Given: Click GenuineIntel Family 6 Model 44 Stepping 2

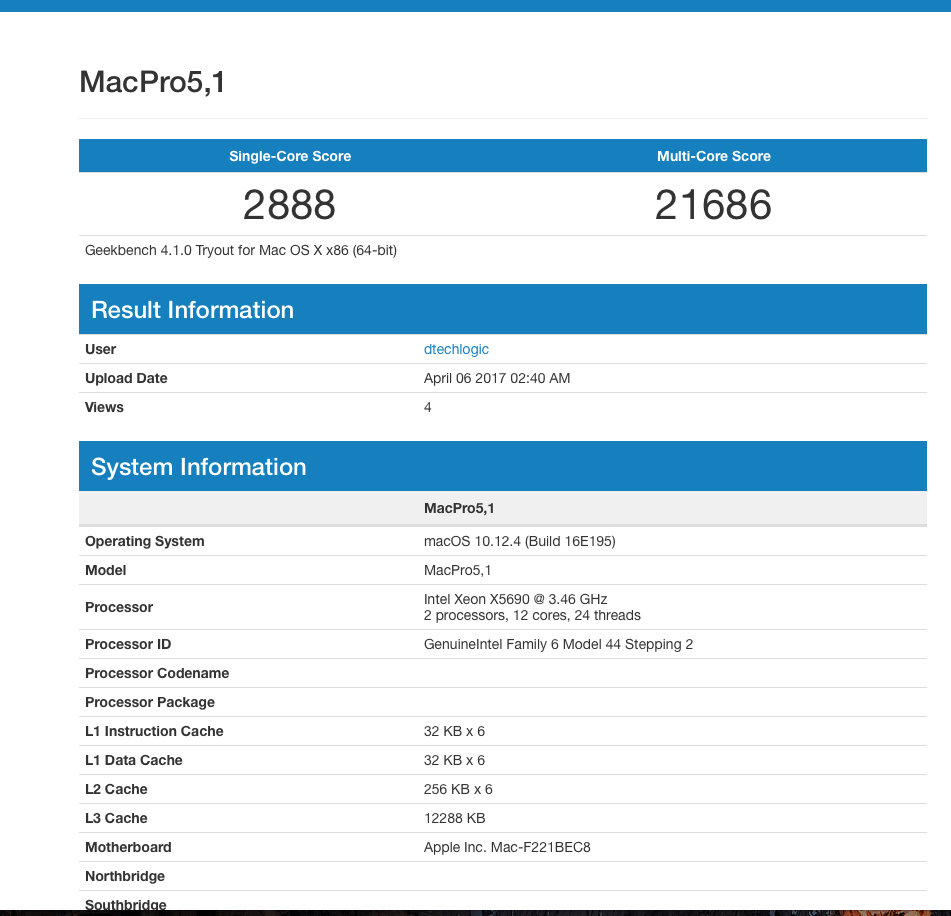Looking at the screenshot, I should click(558, 644).
